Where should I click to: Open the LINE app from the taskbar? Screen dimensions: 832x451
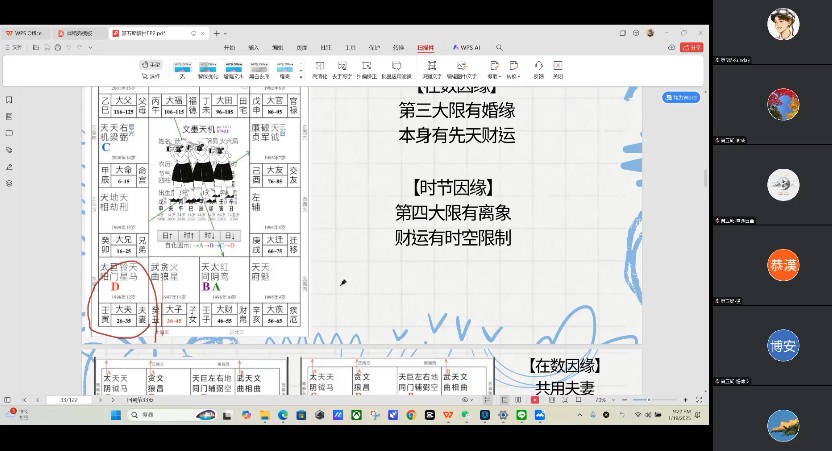(x=521, y=414)
